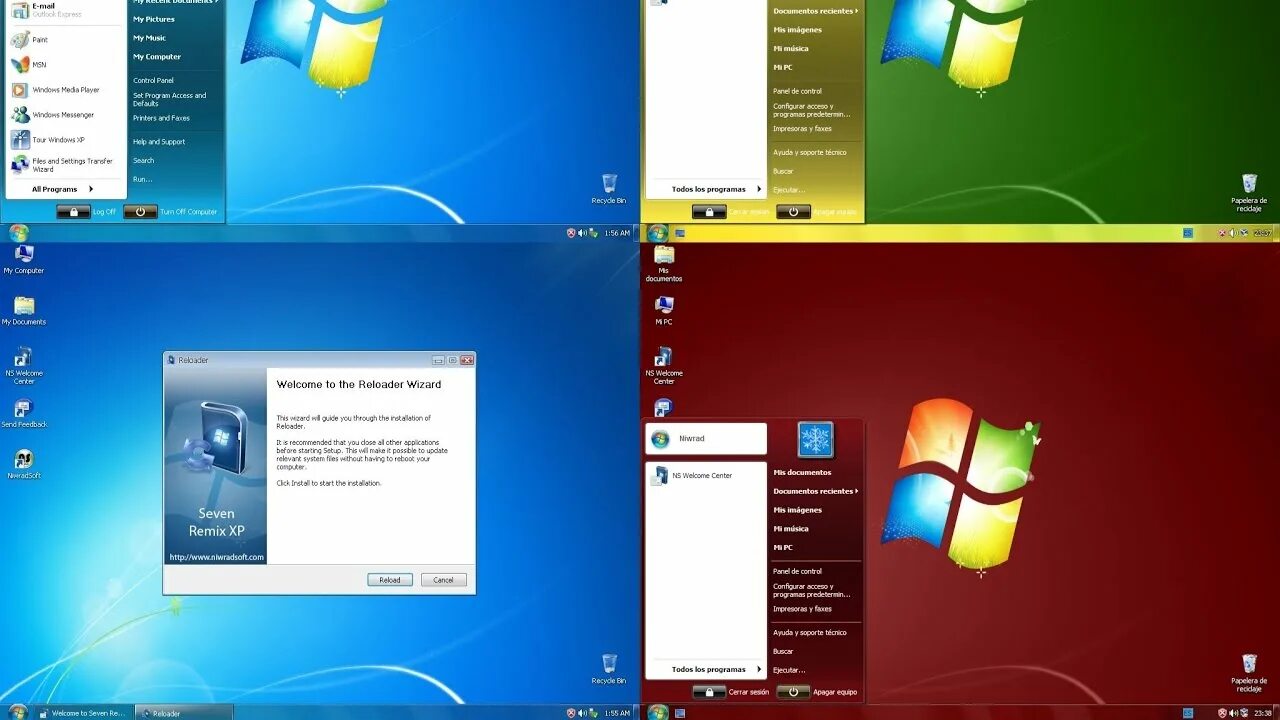This screenshot has height=720, width=1280.
Task: Click the 1:55 AM clock on the taskbar
Action: (x=618, y=713)
